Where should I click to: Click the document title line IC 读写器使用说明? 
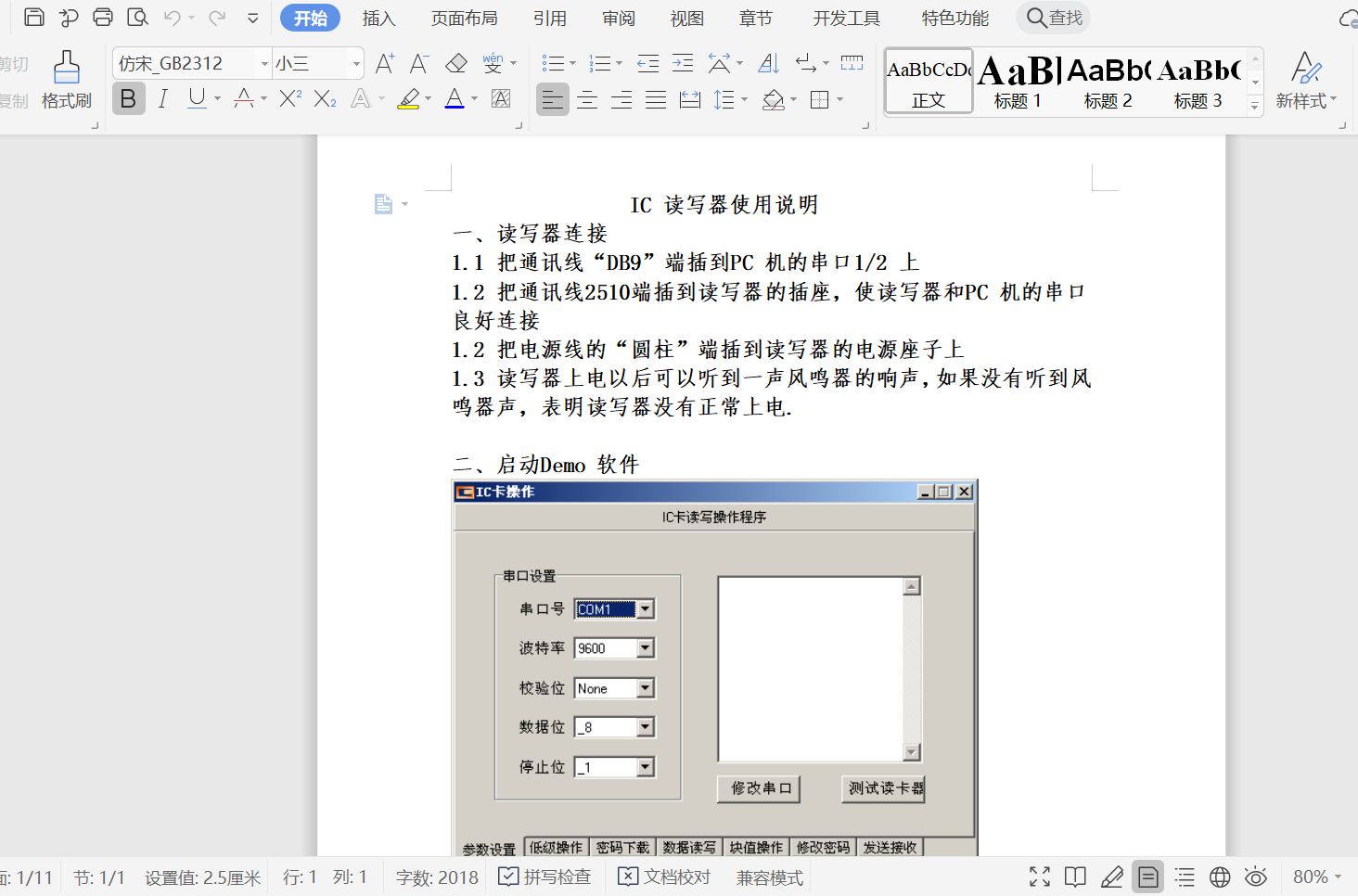[x=724, y=205]
